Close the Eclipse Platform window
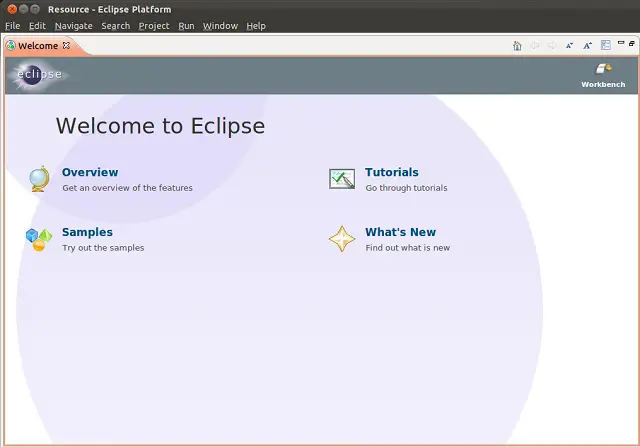 [x=12, y=9]
